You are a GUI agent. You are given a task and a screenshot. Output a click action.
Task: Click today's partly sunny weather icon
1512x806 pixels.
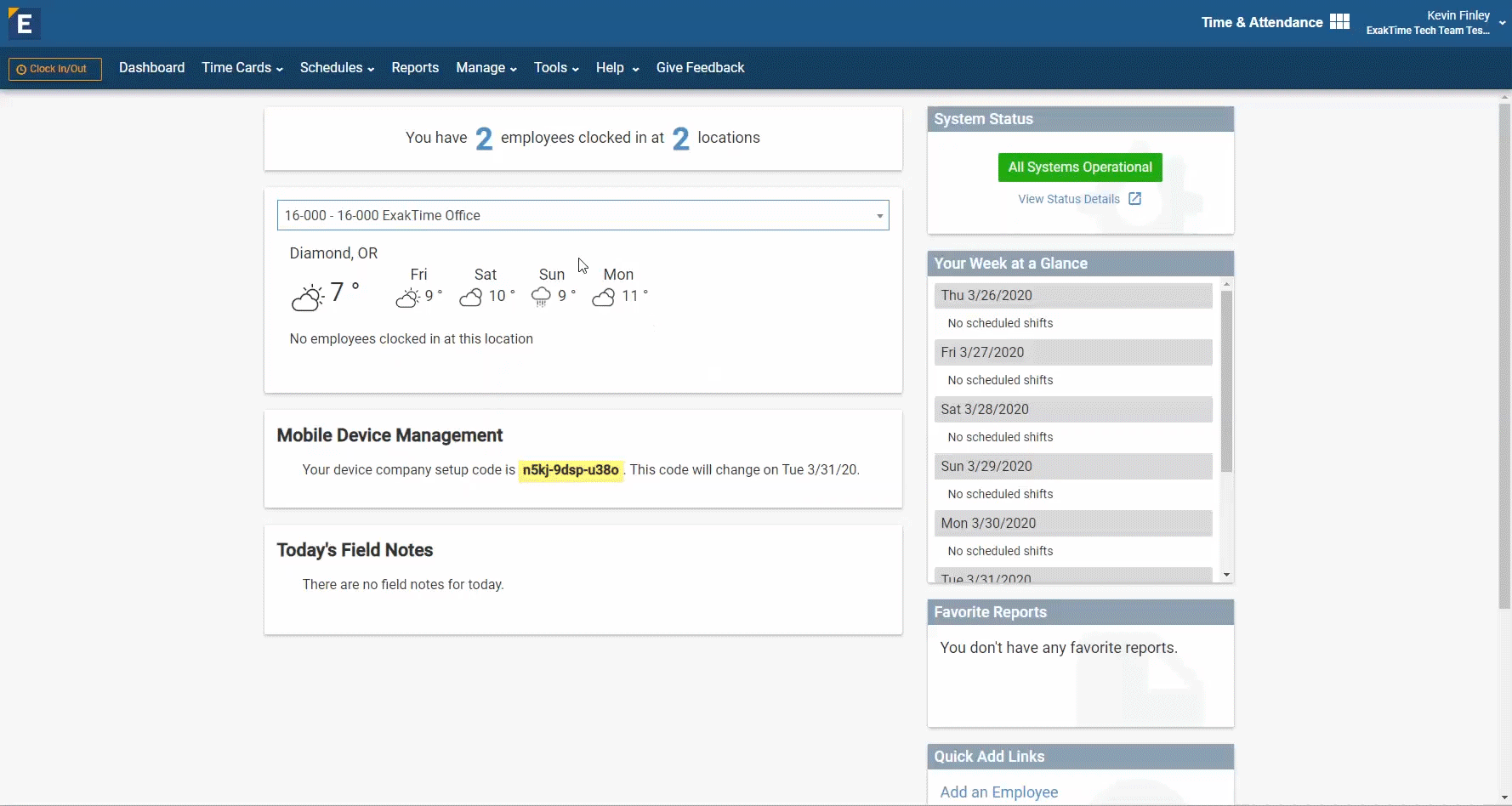308,297
